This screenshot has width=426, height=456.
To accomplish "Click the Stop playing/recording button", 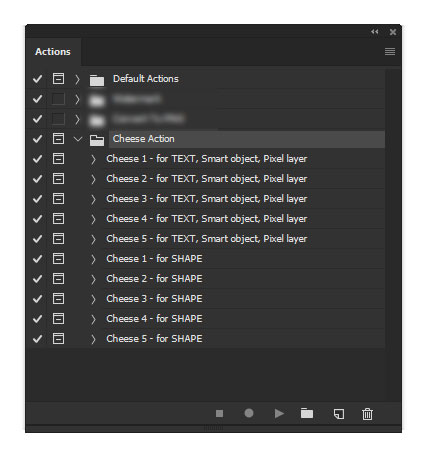I will pos(219,414).
